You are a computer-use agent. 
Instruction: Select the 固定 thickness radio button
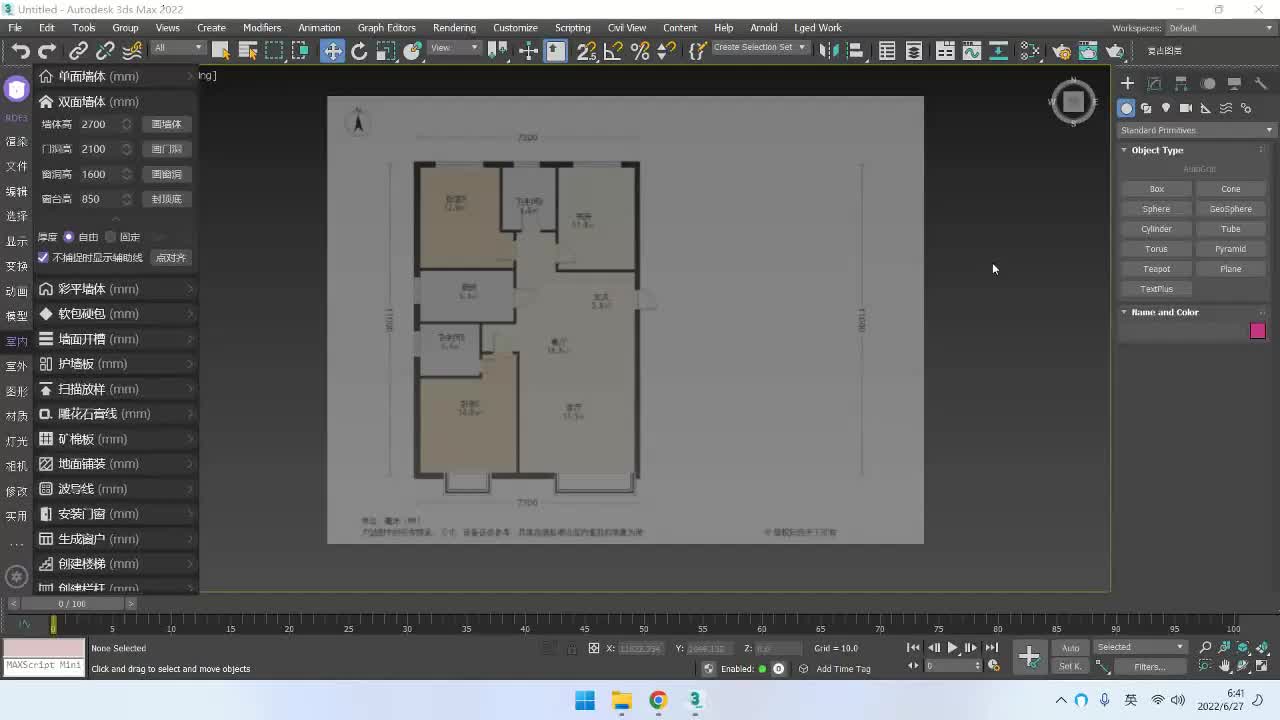pyautogui.click(x=111, y=237)
